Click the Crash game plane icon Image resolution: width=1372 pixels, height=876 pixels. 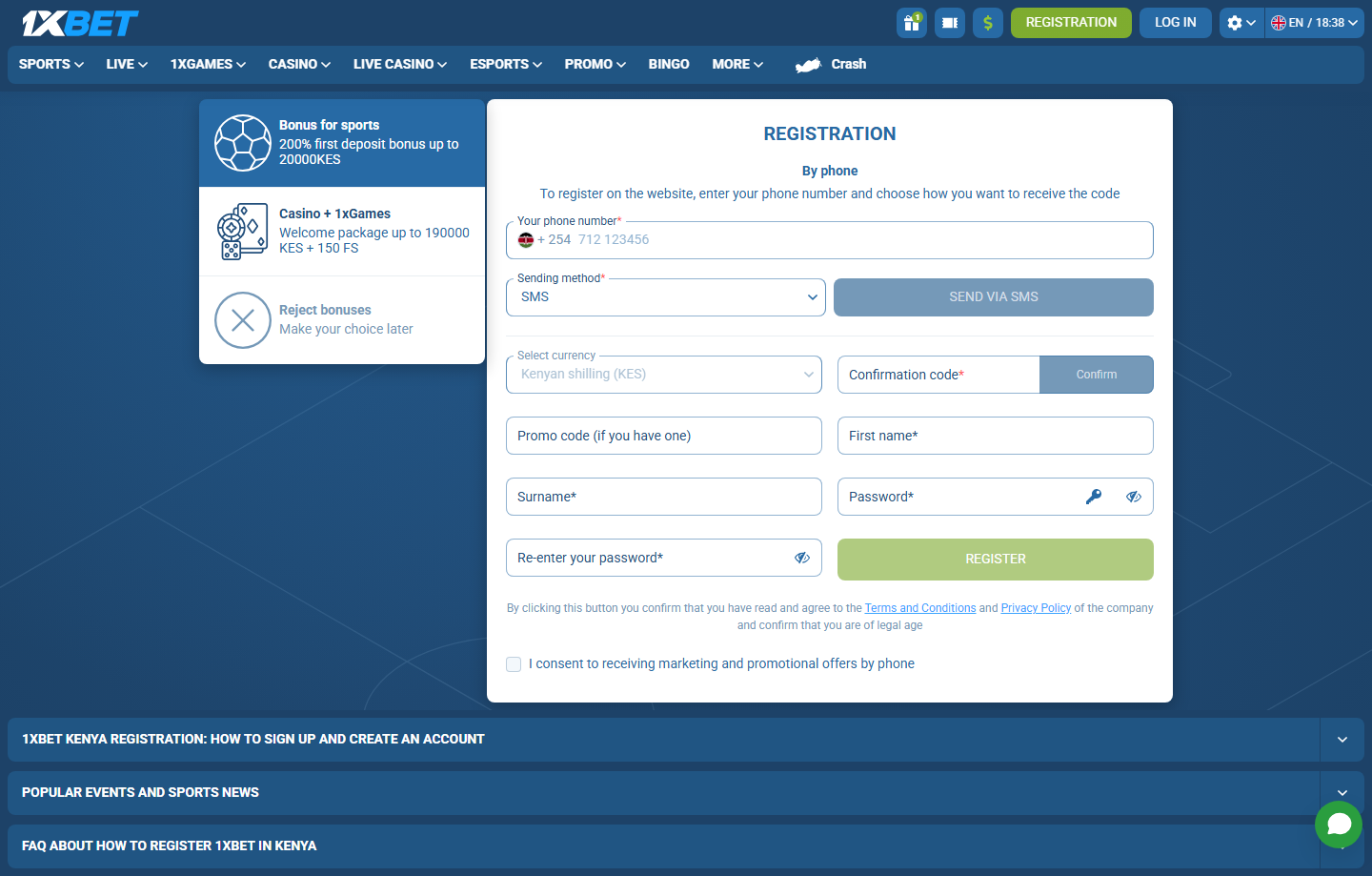click(x=808, y=65)
